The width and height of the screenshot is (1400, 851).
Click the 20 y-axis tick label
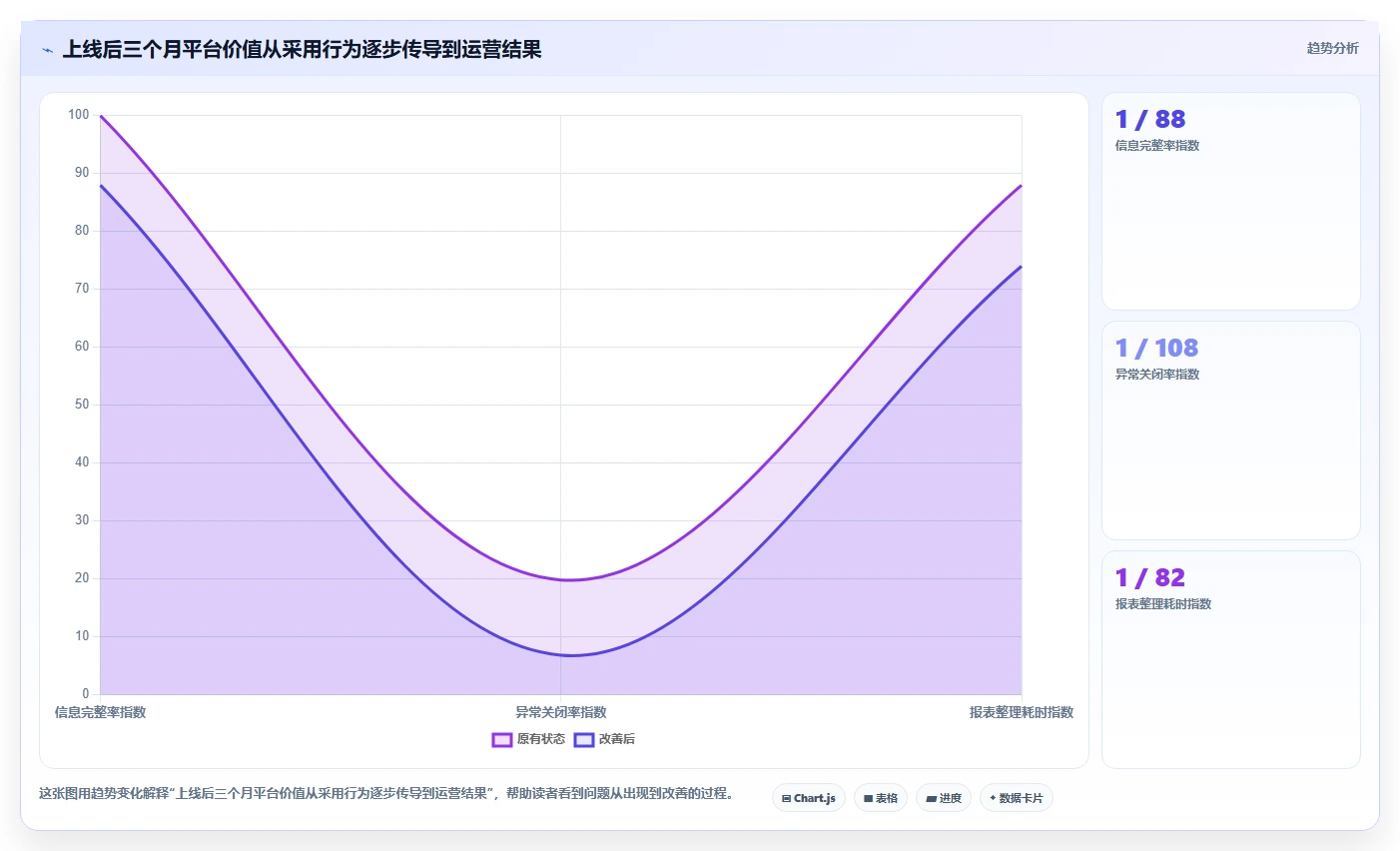click(x=82, y=578)
